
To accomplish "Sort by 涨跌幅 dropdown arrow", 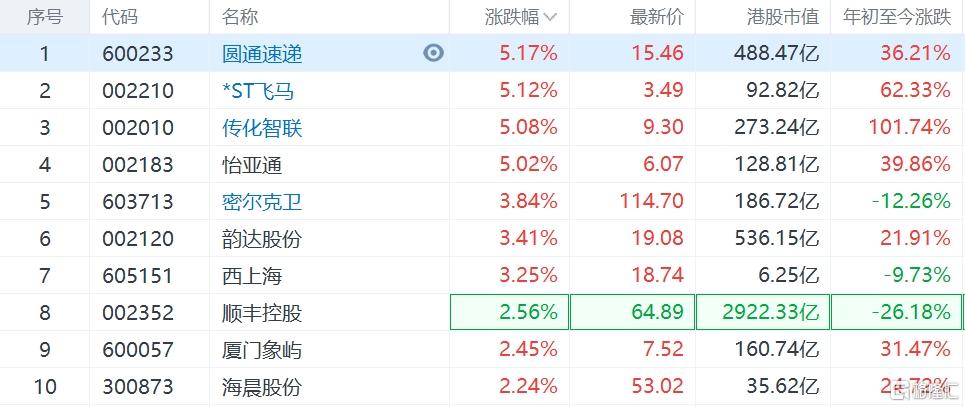I will point(551,18).
